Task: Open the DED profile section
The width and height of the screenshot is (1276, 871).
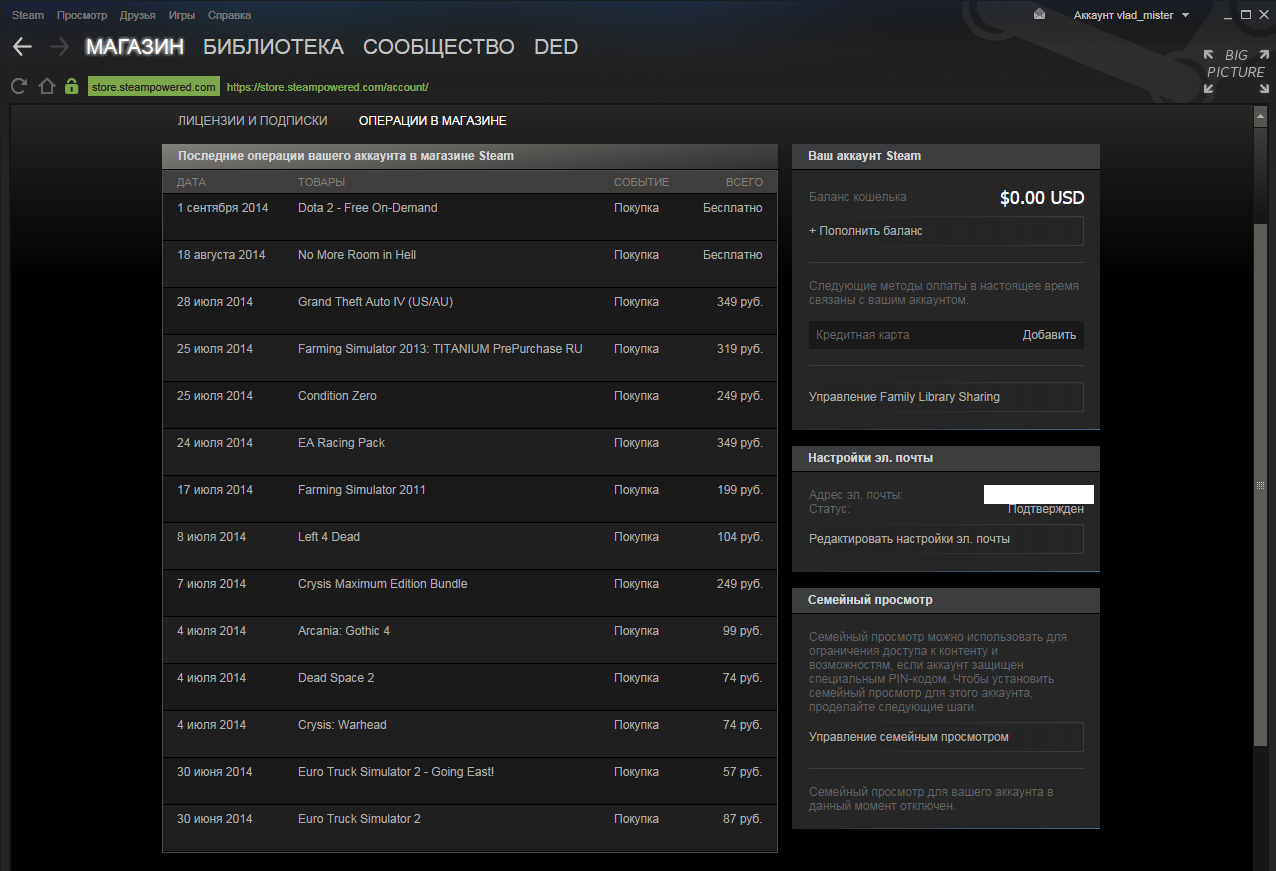Action: pos(556,47)
